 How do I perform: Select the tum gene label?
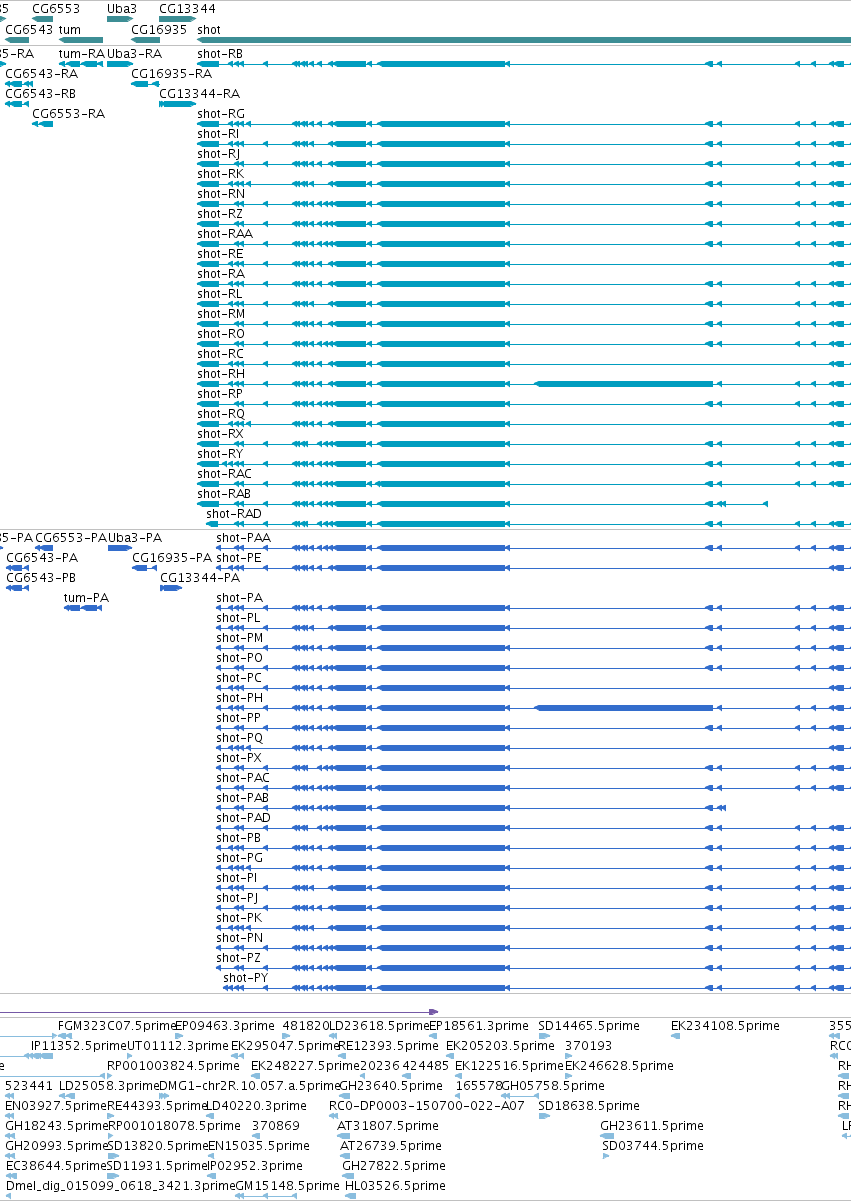coord(70,29)
